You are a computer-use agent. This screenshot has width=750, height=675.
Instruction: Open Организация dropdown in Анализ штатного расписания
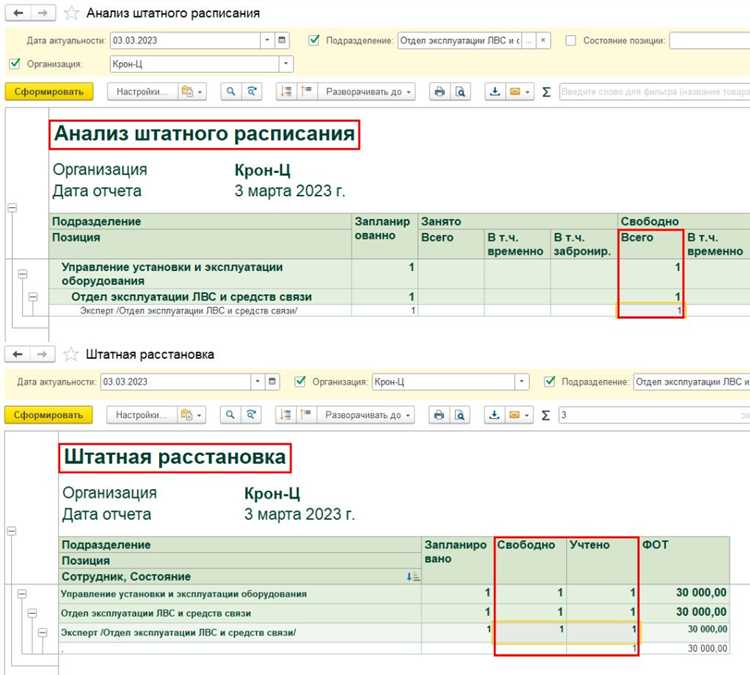[x=286, y=64]
